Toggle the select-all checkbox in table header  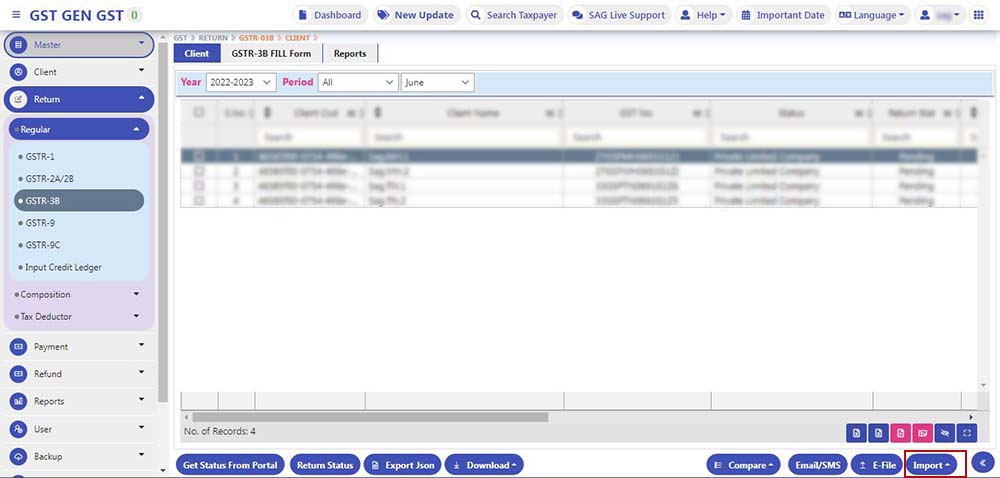199,113
